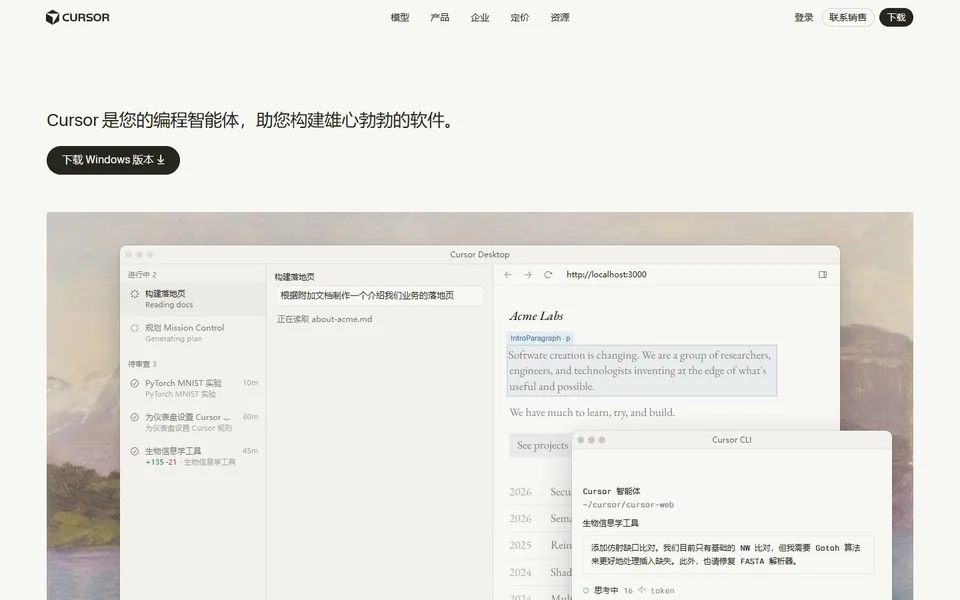Click the Acme Labs heading
The image size is (960, 600).
coord(536,316)
